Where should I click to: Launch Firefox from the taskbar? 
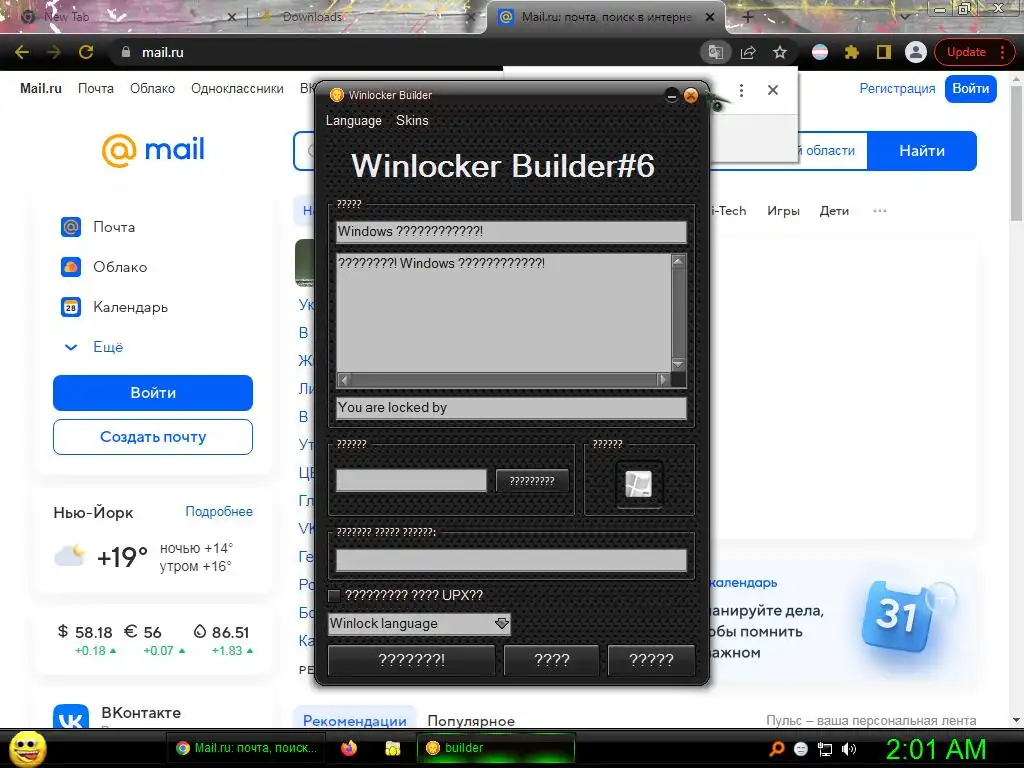349,748
